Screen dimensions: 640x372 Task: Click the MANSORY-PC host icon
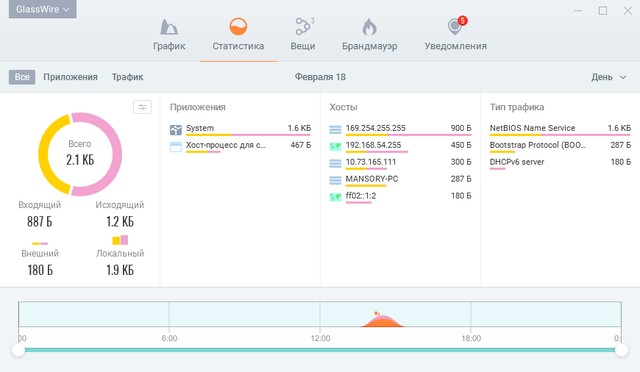click(336, 180)
